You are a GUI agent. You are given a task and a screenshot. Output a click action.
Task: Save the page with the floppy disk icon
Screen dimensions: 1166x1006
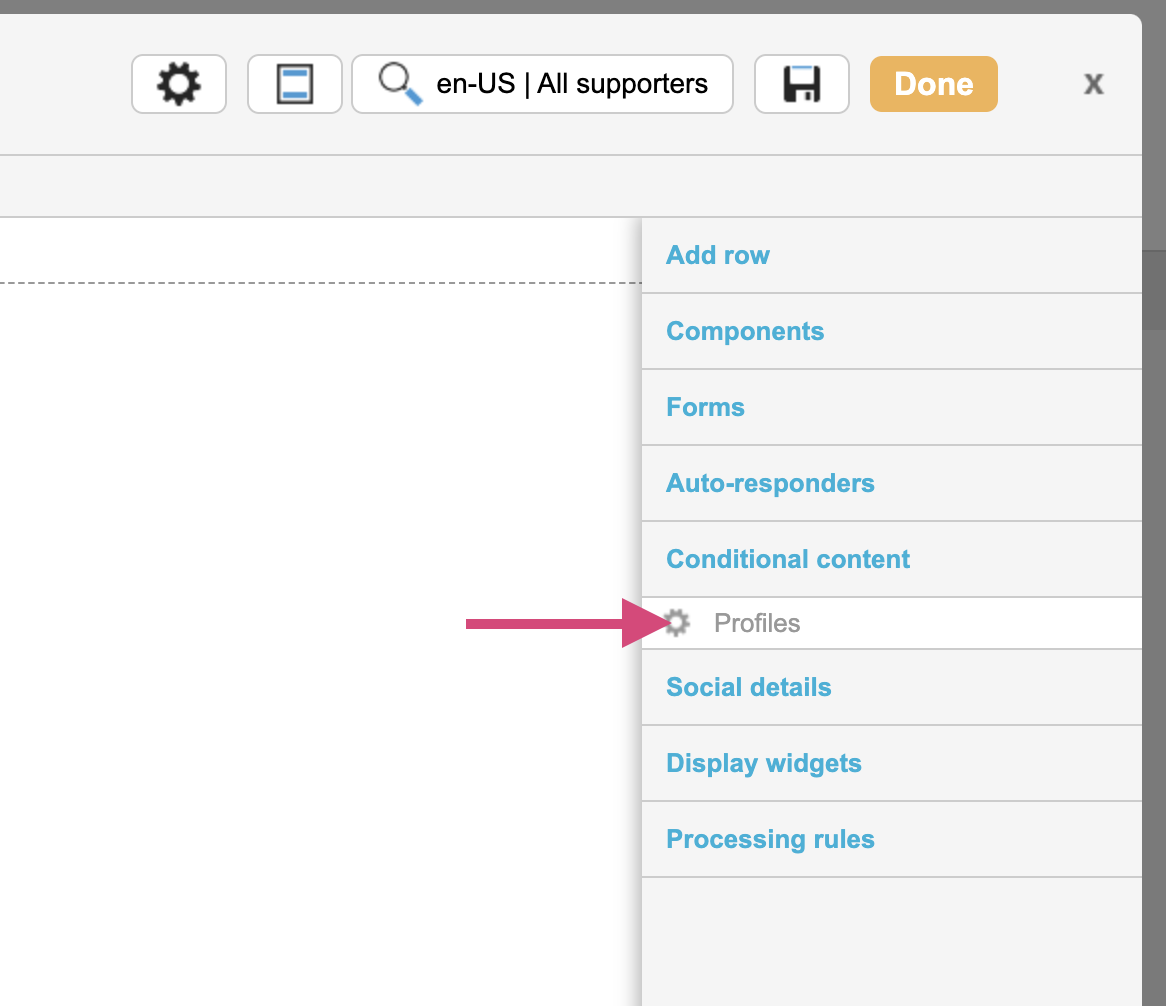[801, 84]
